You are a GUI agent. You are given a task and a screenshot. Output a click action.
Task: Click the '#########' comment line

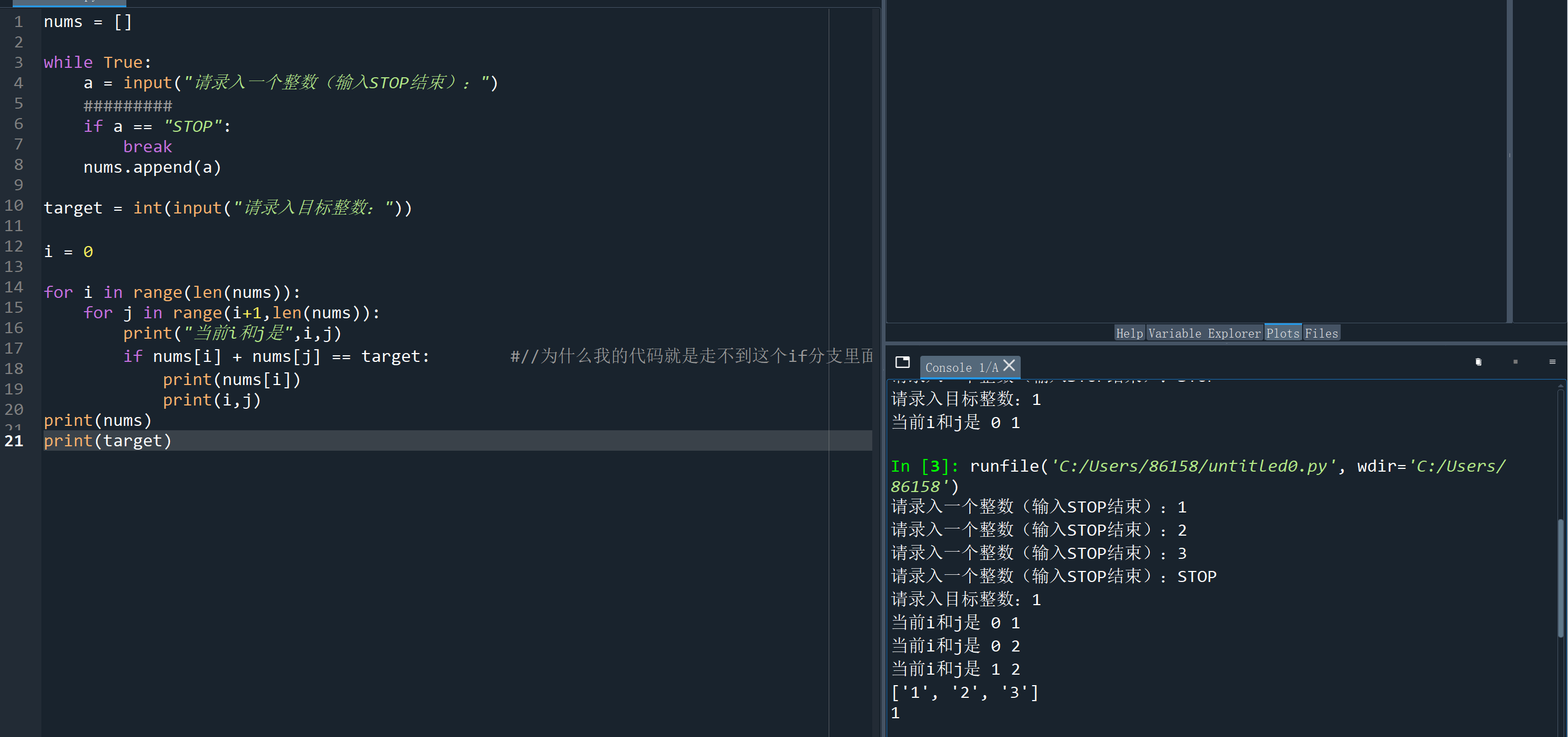click(x=128, y=106)
